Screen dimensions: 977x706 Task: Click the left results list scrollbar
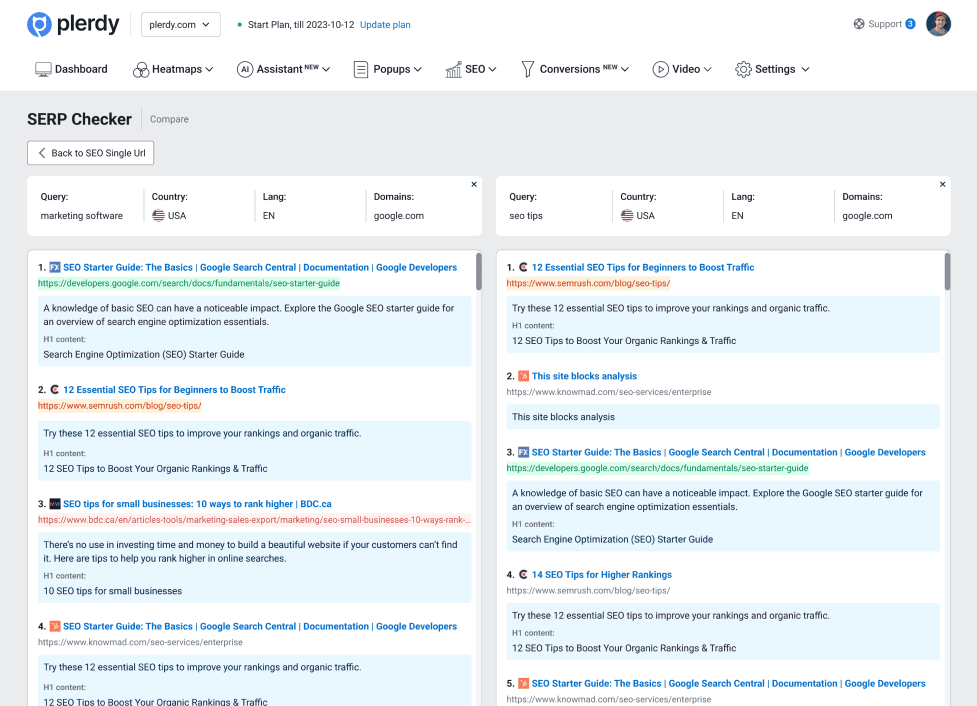point(478,272)
